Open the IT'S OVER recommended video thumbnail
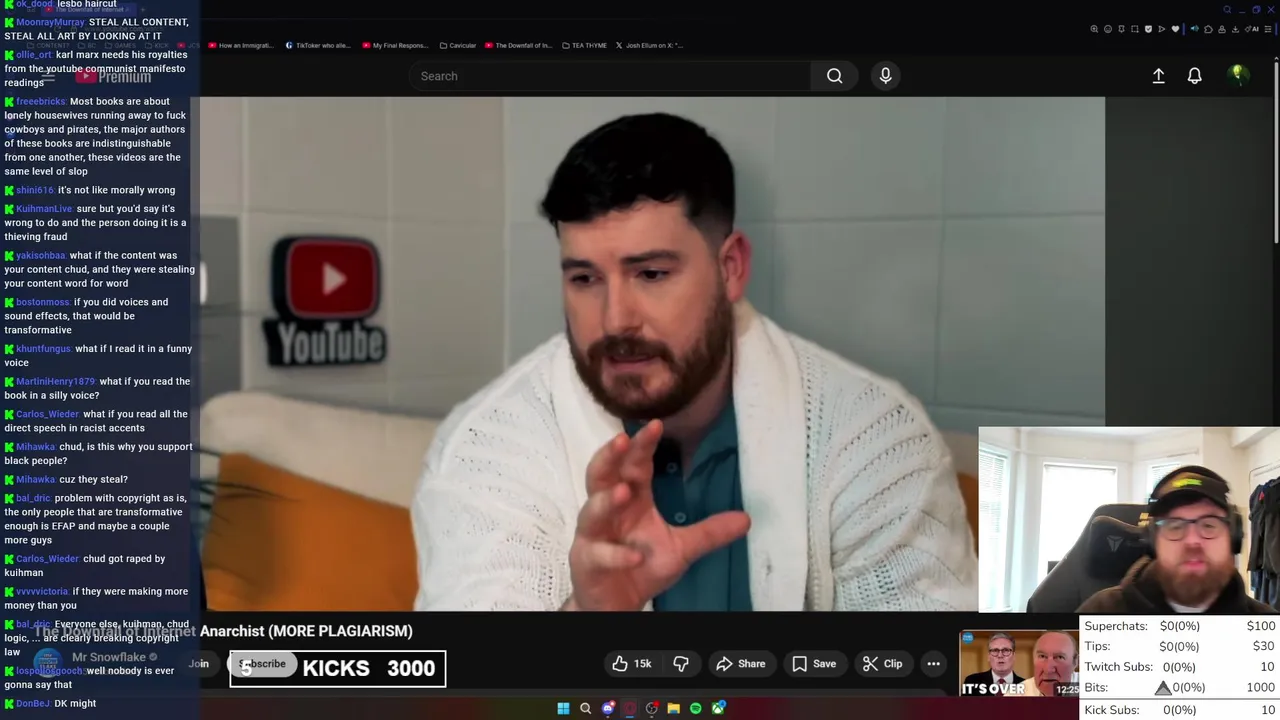Image resolution: width=1280 pixels, height=720 pixels. 1019,663
